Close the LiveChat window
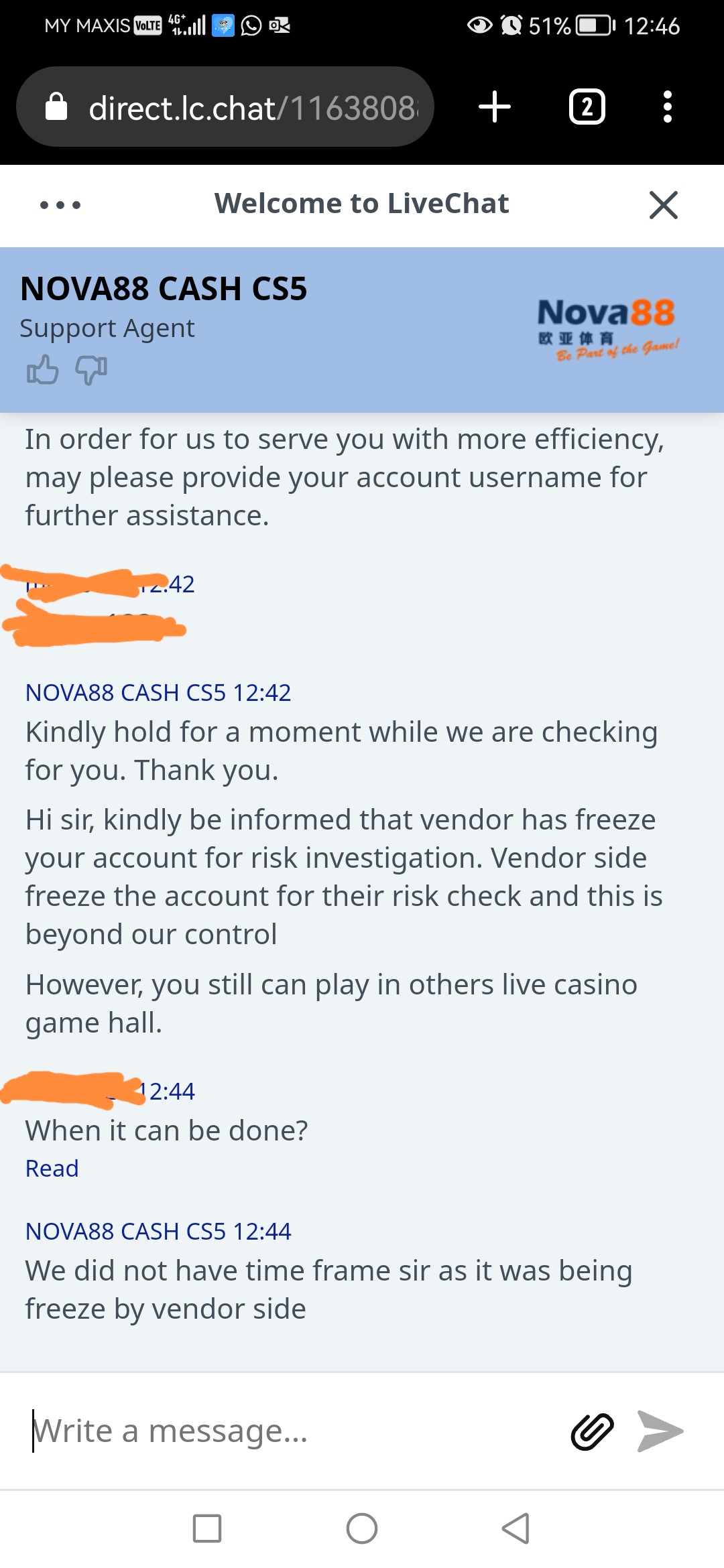The height and width of the screenshot is (1568, 724). (x=664, y=204)
